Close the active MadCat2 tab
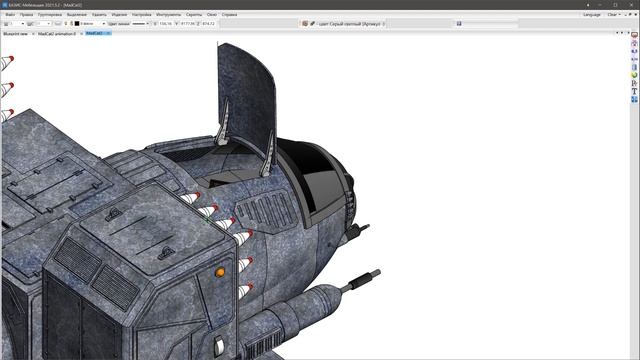 click(108, 33)
